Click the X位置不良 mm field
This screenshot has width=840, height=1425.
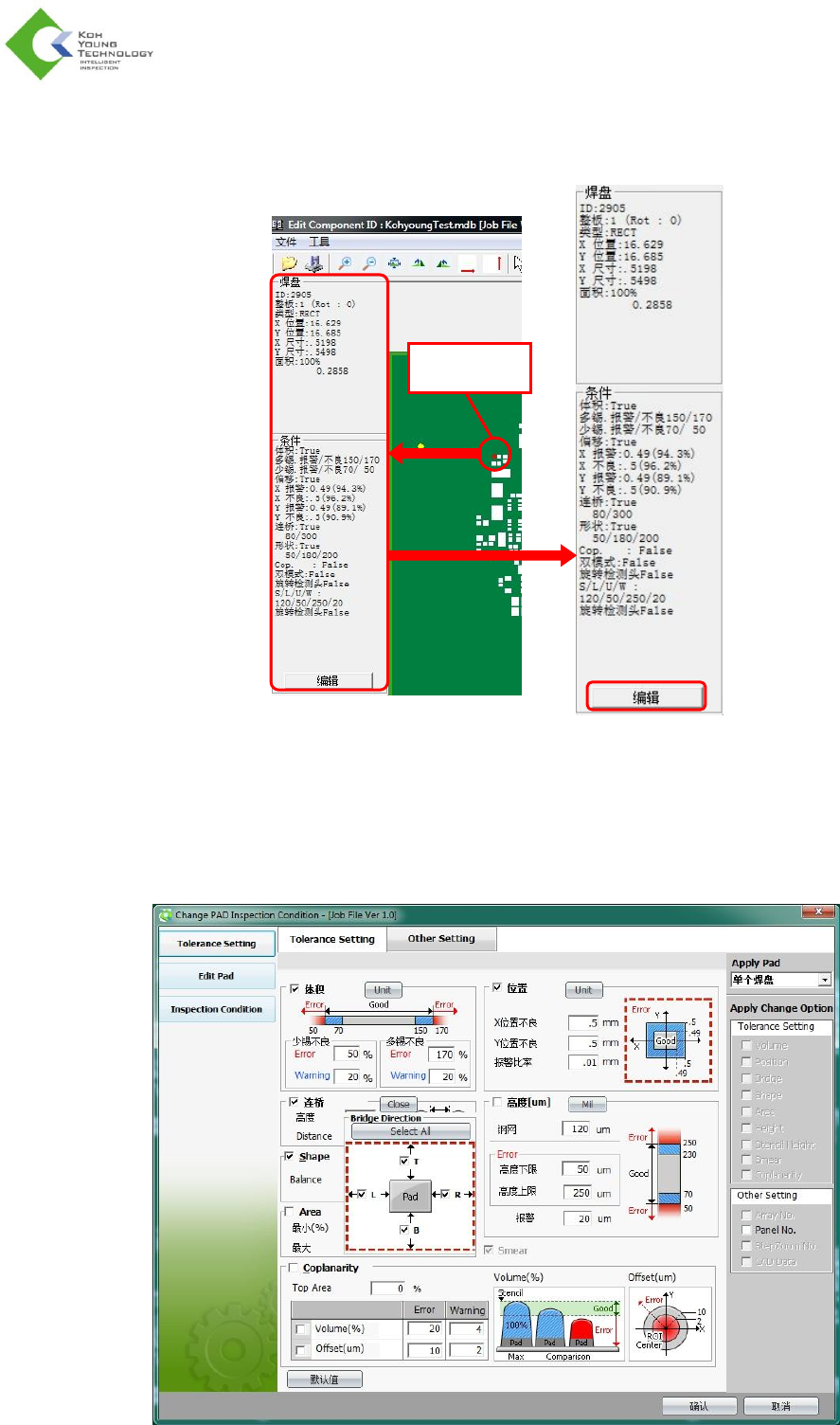583,1023
